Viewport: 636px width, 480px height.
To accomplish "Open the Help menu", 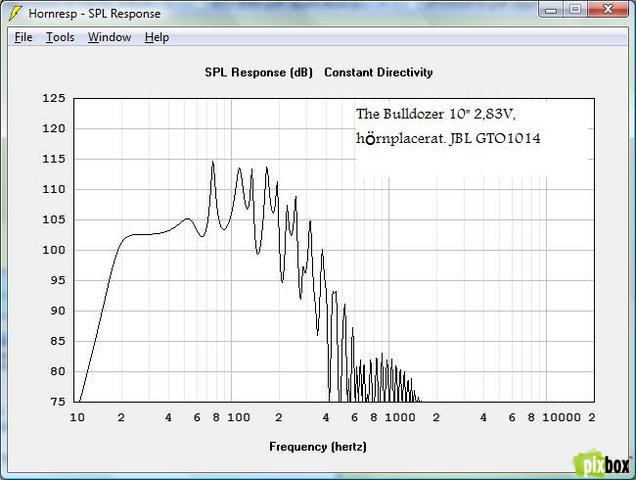I will coord(157,37).
